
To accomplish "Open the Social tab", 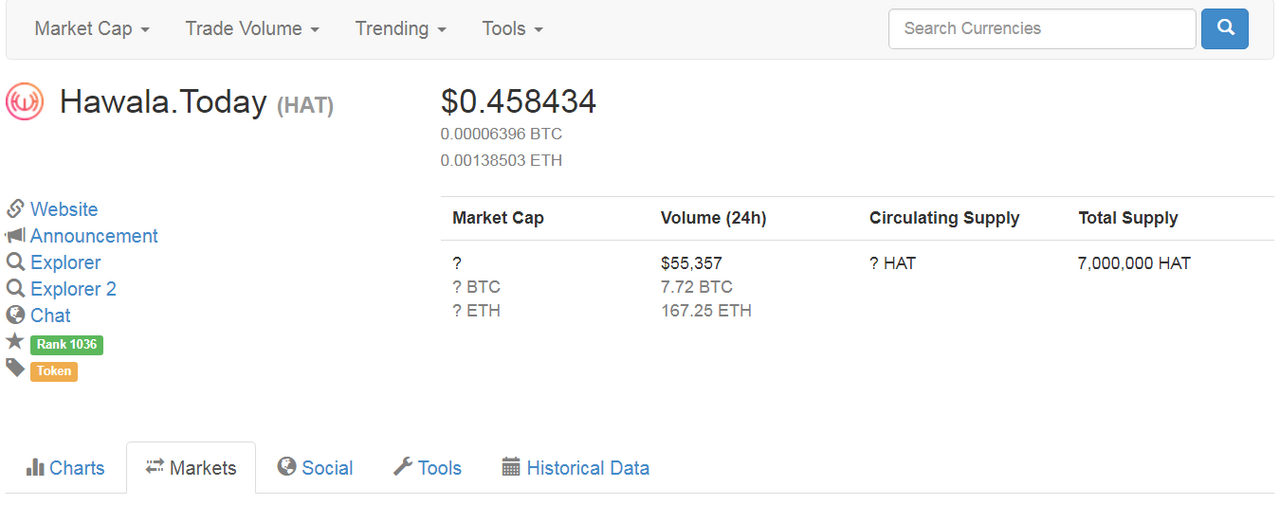I will pos(315,468).
